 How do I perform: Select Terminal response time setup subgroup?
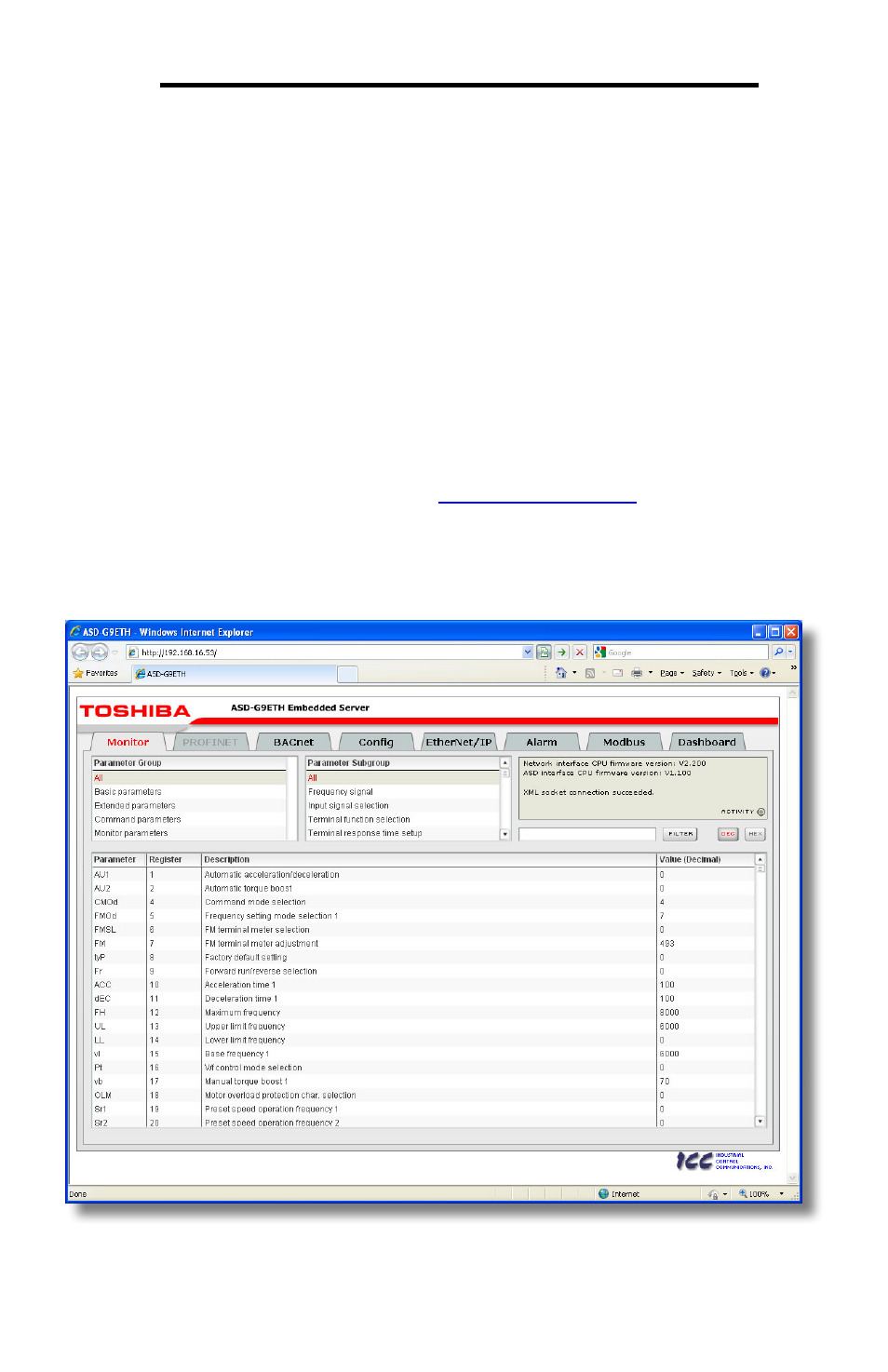403,834
